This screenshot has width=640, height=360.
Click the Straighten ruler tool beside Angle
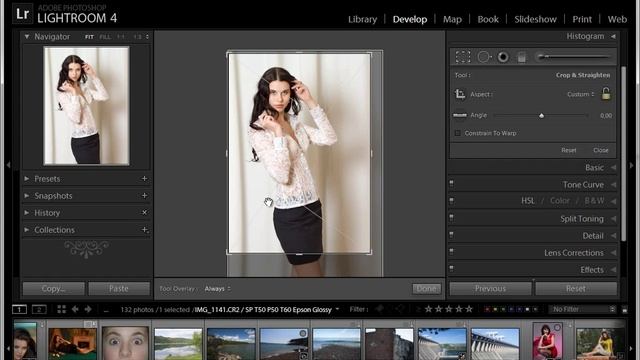[x=460, y=116]
